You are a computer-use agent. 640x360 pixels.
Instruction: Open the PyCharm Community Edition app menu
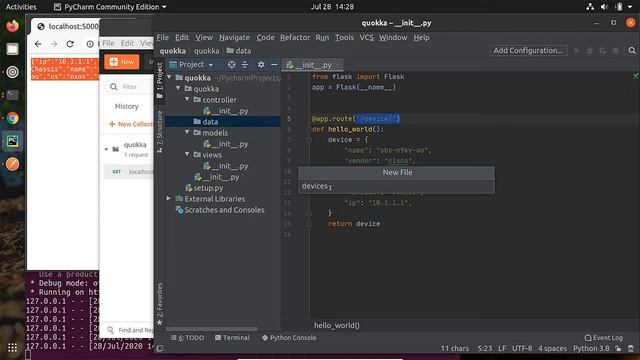point(110,7)
